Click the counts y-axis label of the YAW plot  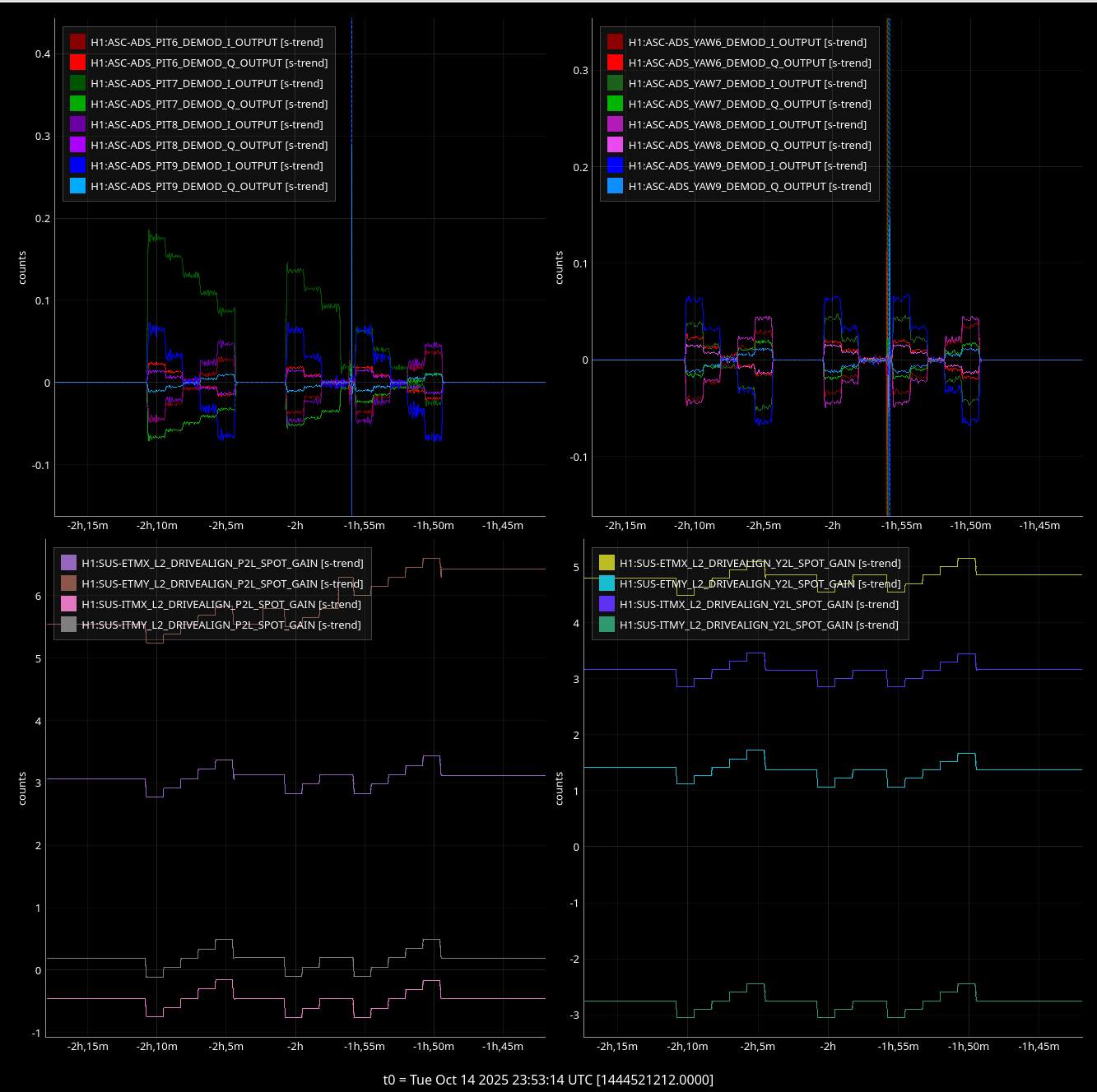click(560, 268)
